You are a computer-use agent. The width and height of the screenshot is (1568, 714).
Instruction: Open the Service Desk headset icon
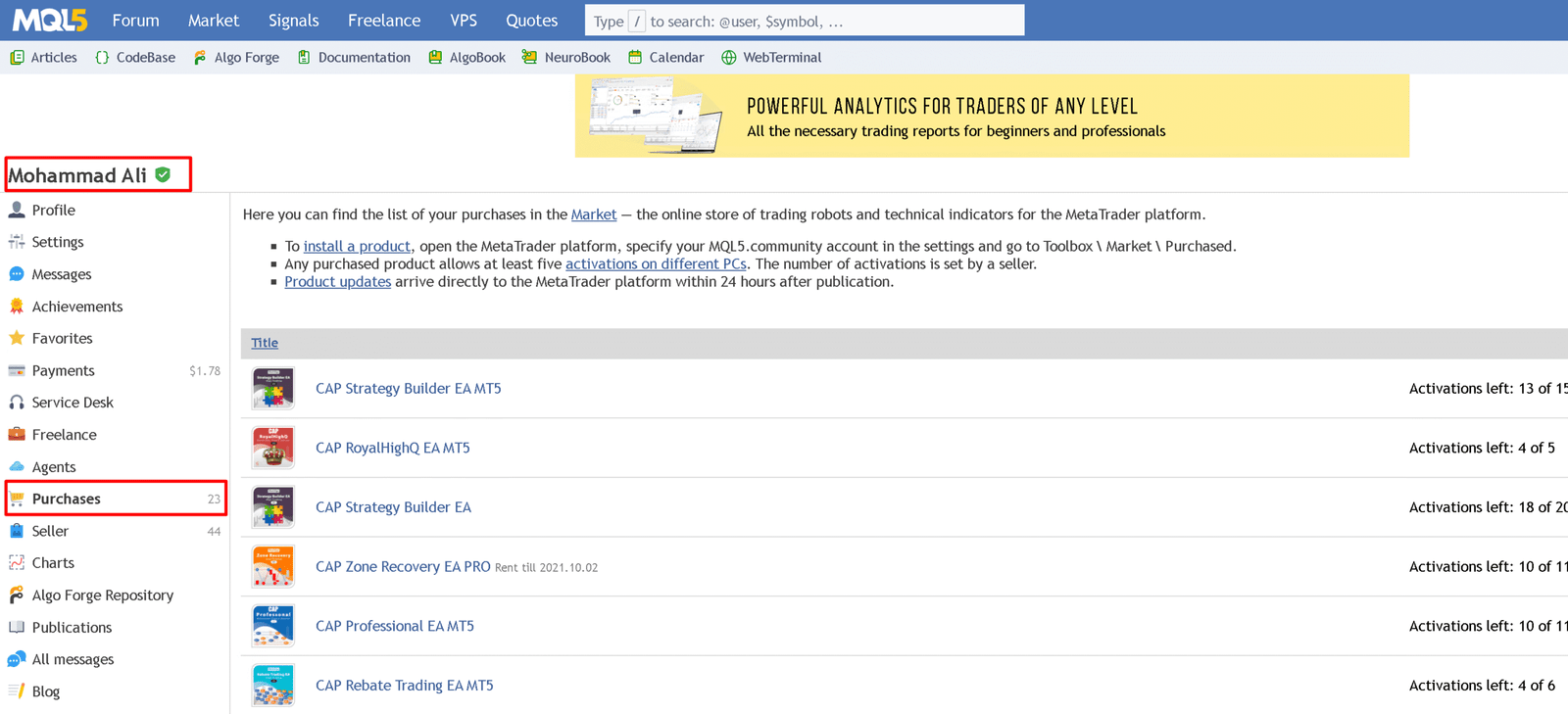17,403
